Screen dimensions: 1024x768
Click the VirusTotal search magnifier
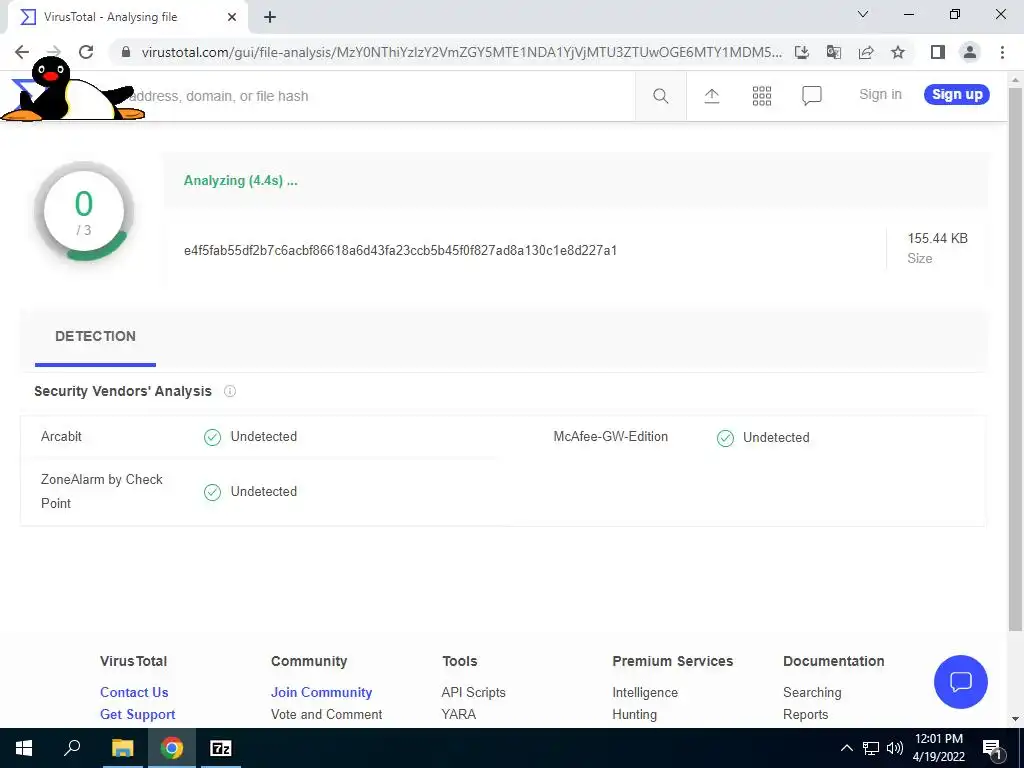660,96
